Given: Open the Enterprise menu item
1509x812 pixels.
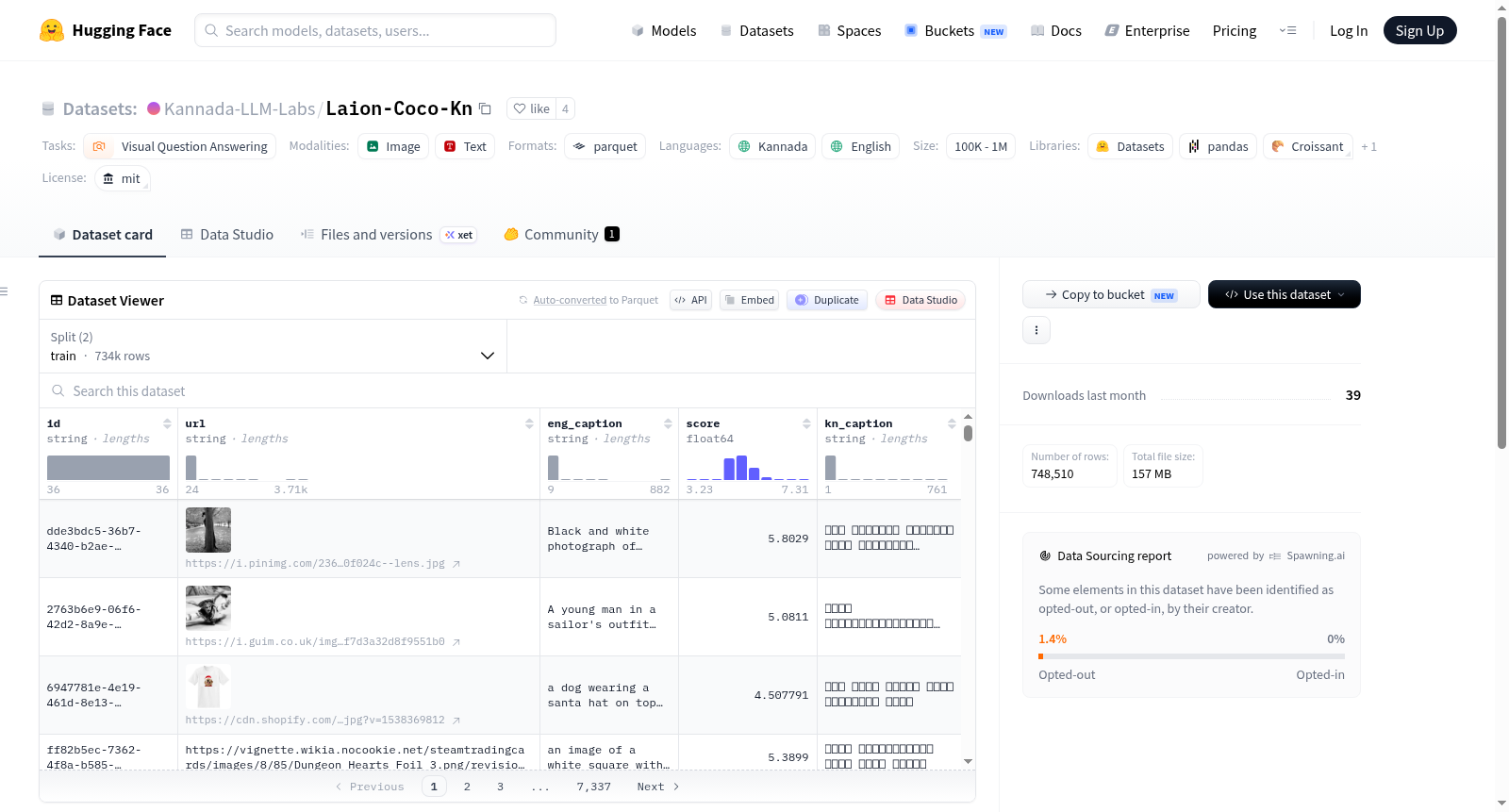Looking at the screenshot, I should pos(1147,30).
